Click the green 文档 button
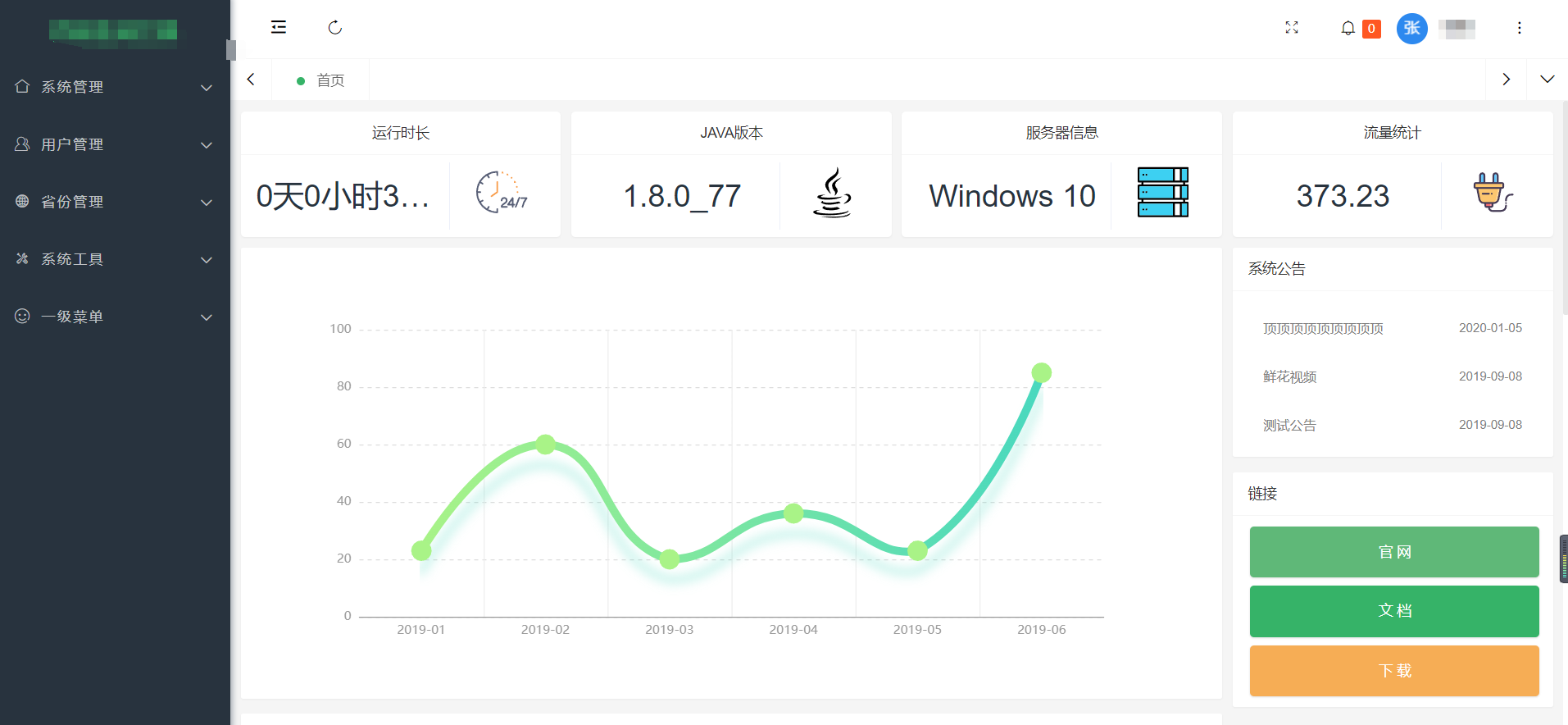Image resolution: width=1568 pixels, height=725 pixels. click(1394, 611)
